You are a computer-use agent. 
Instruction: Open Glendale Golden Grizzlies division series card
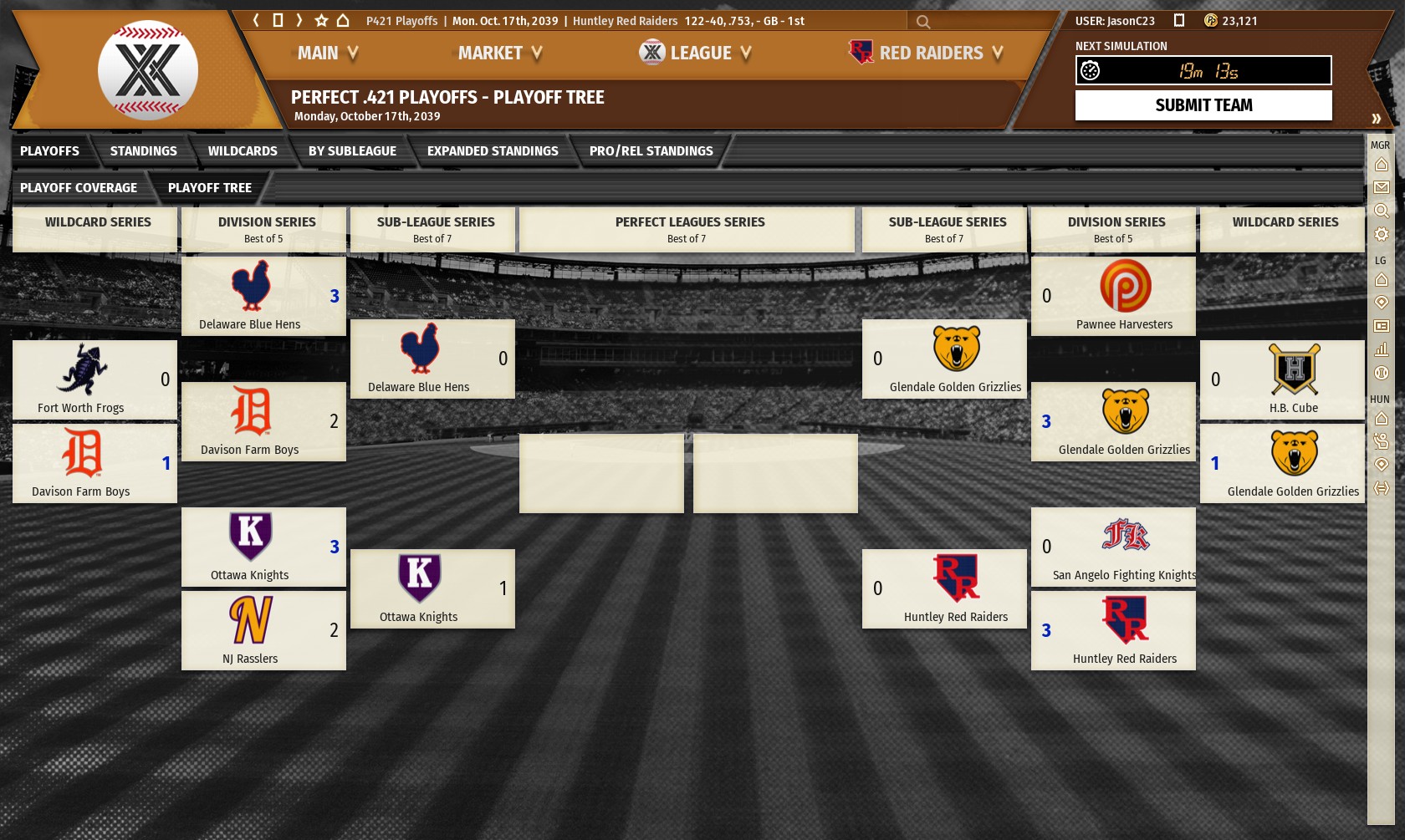click(x=1113, y=421)
